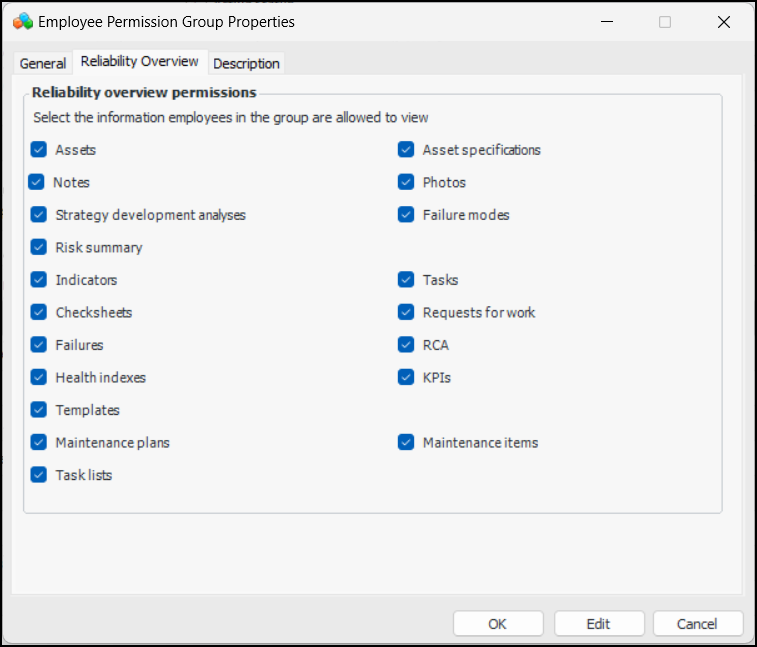757x647 pixels.
Task: Open the Description tab
Action: (x=246, y=63)
